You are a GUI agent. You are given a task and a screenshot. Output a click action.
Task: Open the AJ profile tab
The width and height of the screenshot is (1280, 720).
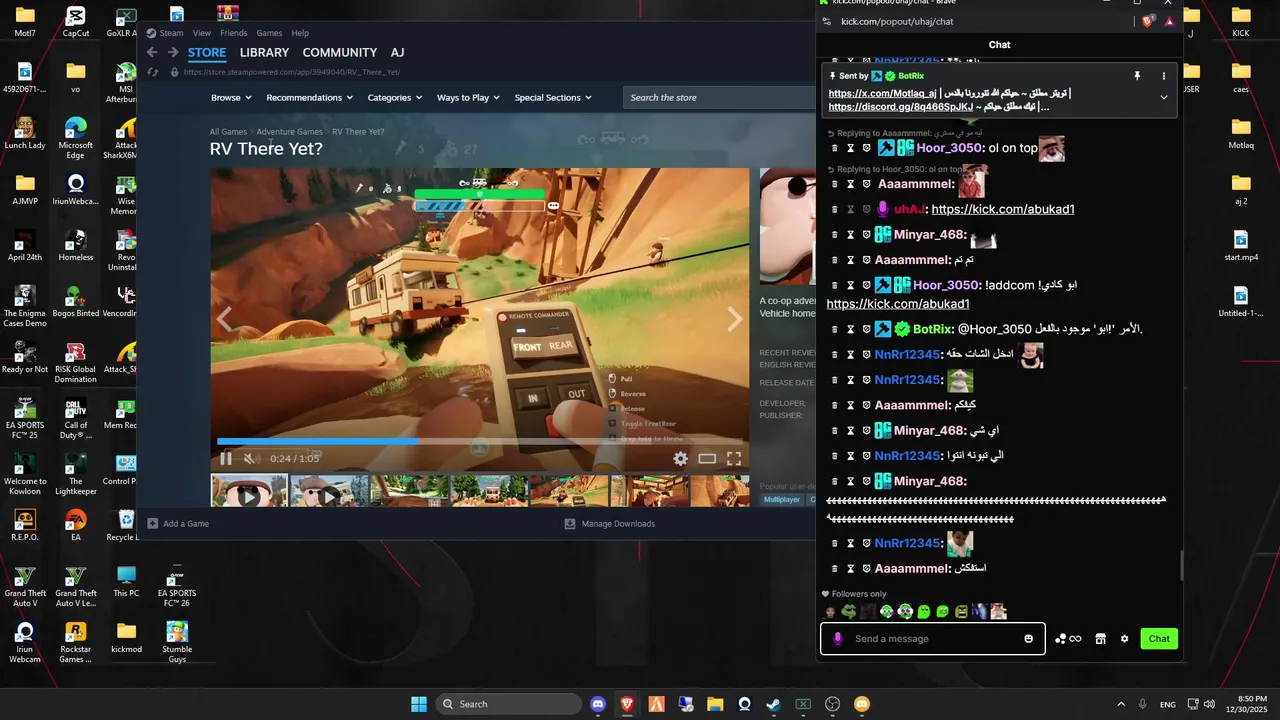[x=397, y=53]
